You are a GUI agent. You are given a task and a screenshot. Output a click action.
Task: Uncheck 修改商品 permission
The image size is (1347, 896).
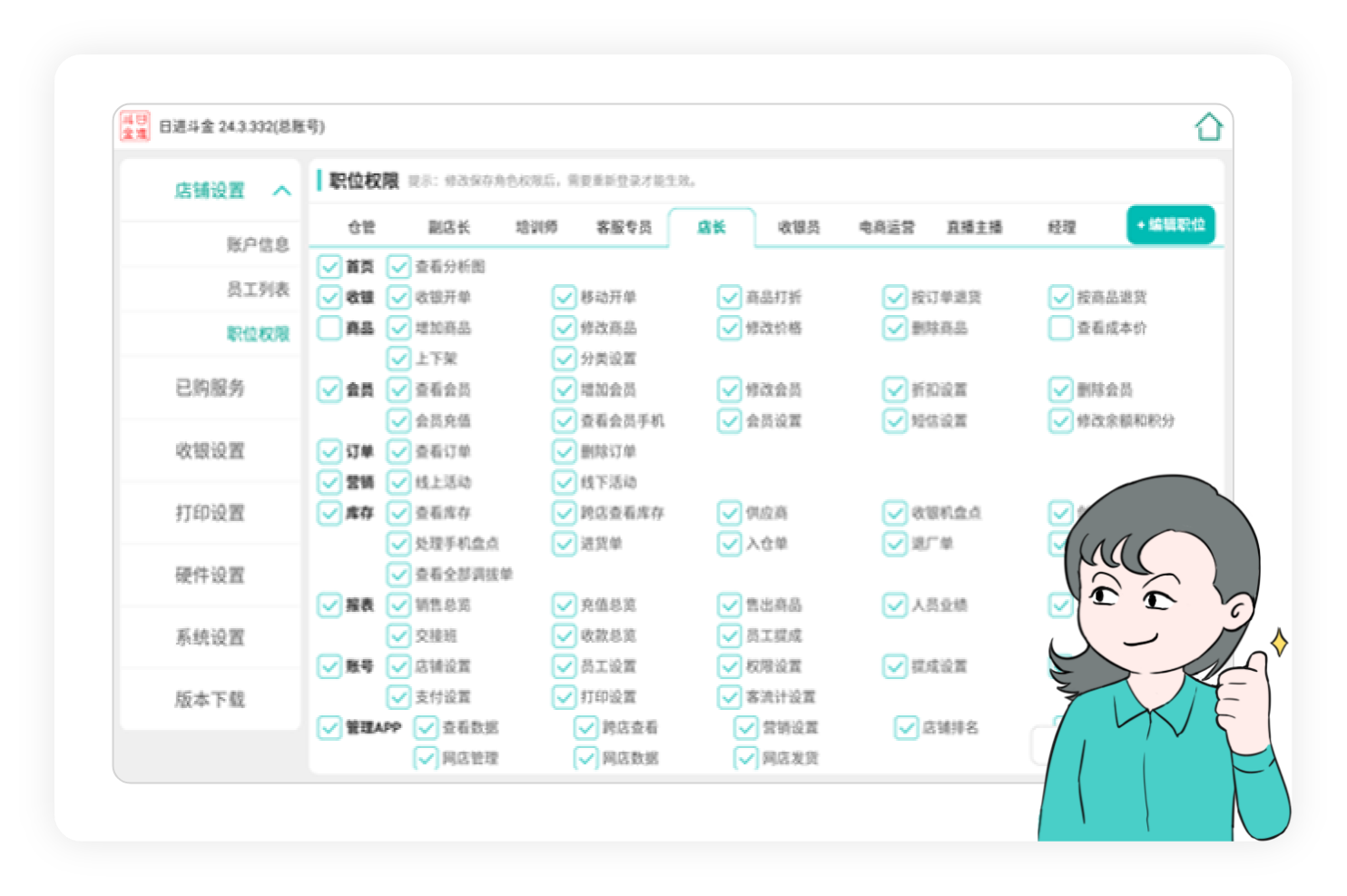(x=565, y=329)
